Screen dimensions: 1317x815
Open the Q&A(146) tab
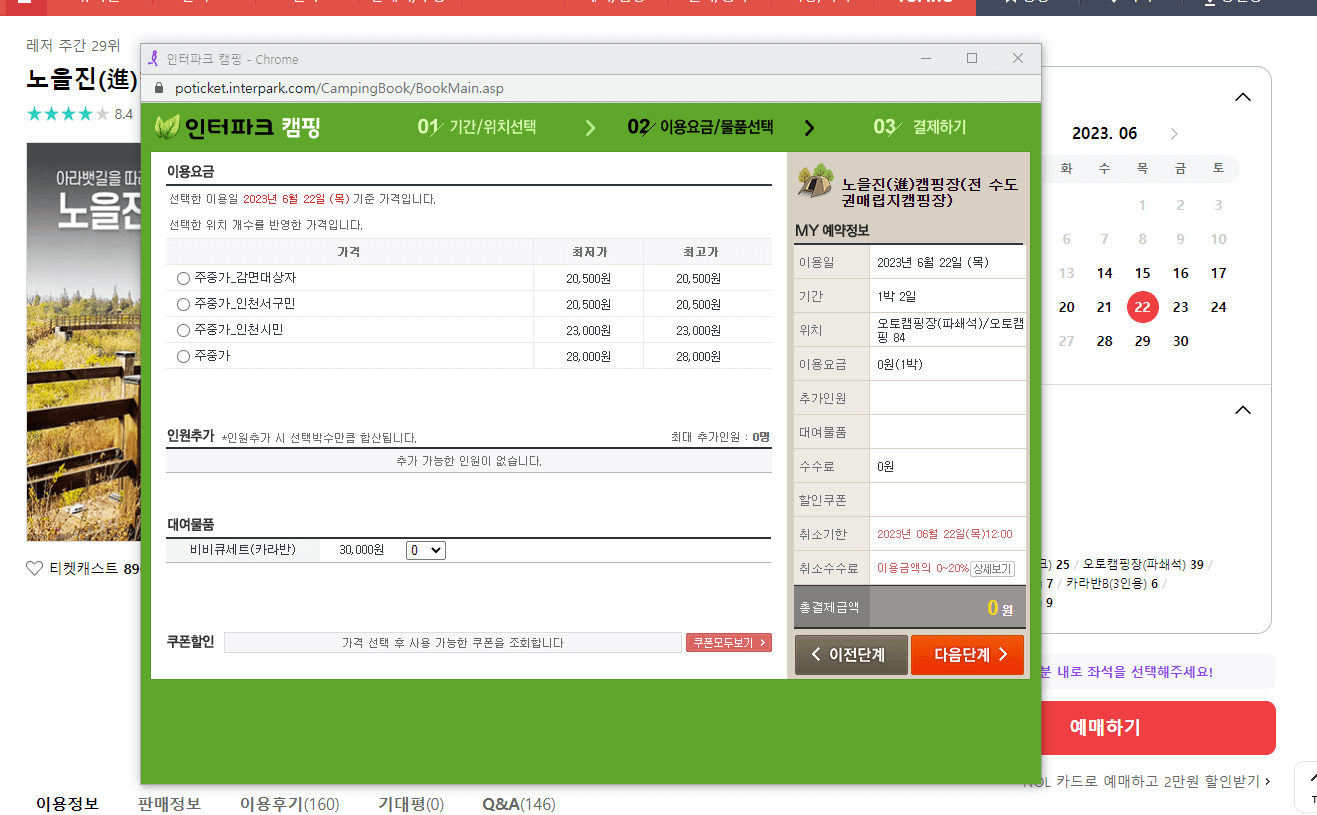(x=518, y=804)
